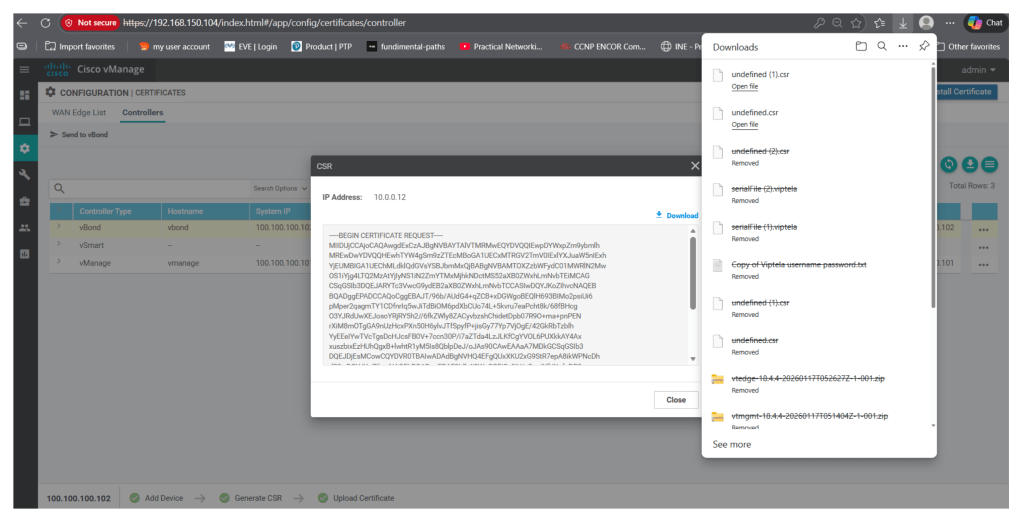Viewport: 1023px width, 522px height.
Task: Click See more in Downloads panel
Action: coord(731,444)
